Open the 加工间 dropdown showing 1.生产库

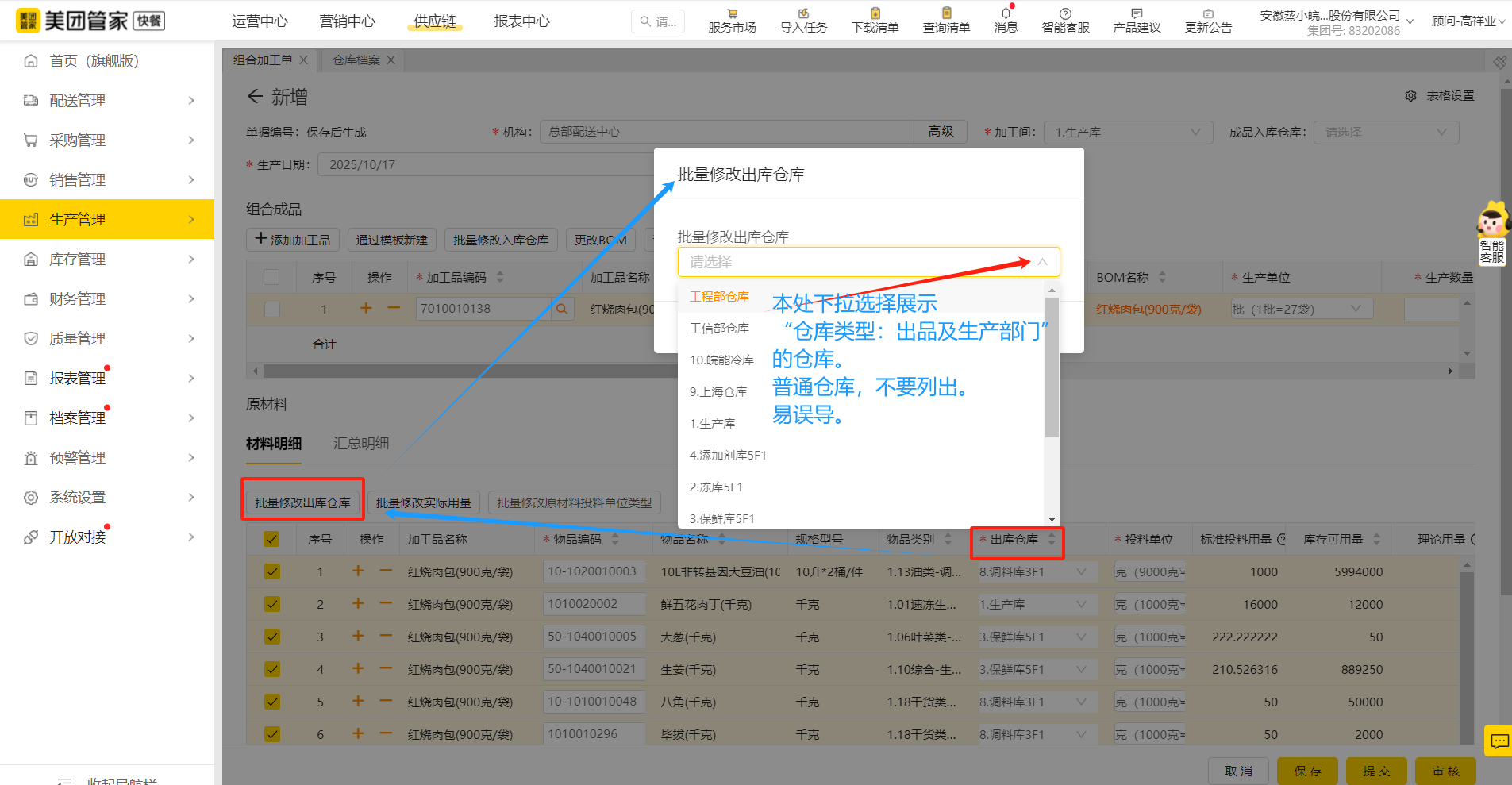coord(1127,132)
